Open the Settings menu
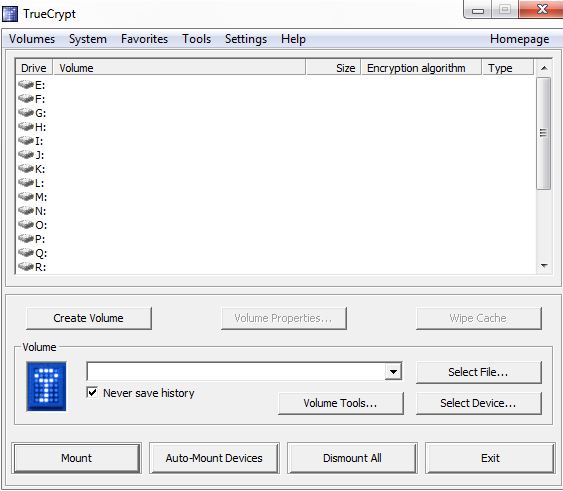The width and height of the screenshot is (563, 491). [246, 39]
